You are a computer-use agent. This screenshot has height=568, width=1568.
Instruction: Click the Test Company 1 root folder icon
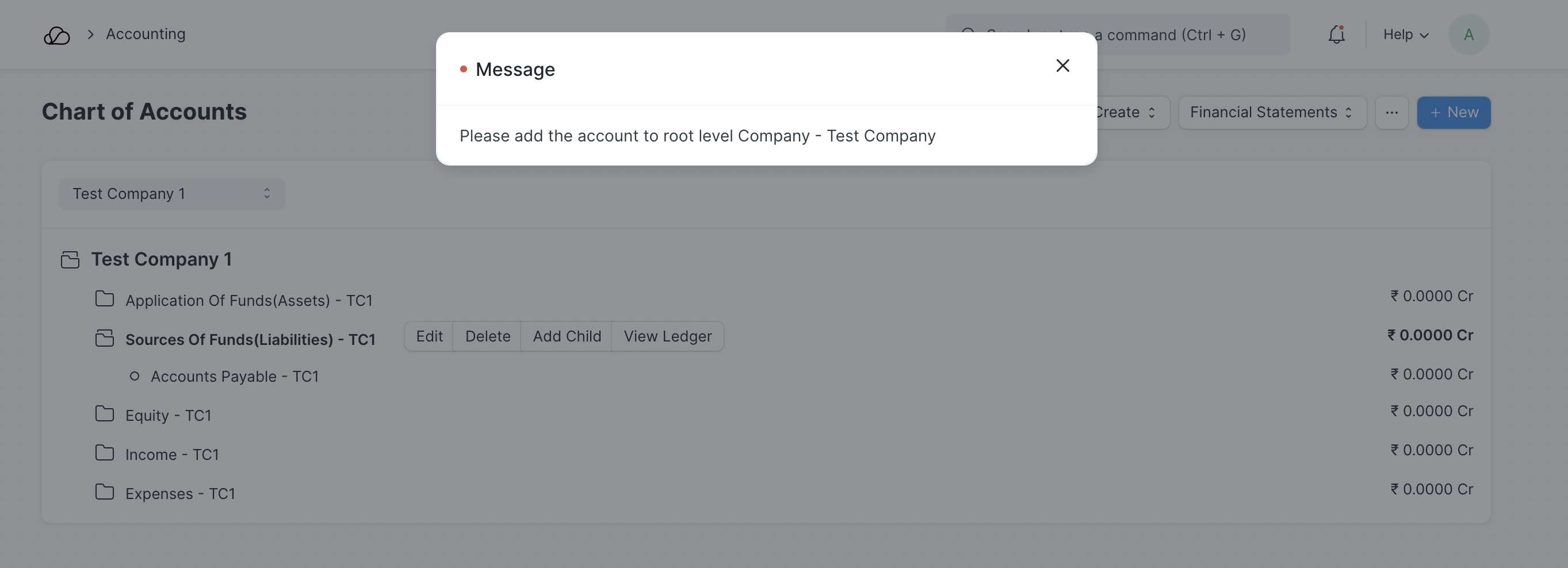point(70,260)
